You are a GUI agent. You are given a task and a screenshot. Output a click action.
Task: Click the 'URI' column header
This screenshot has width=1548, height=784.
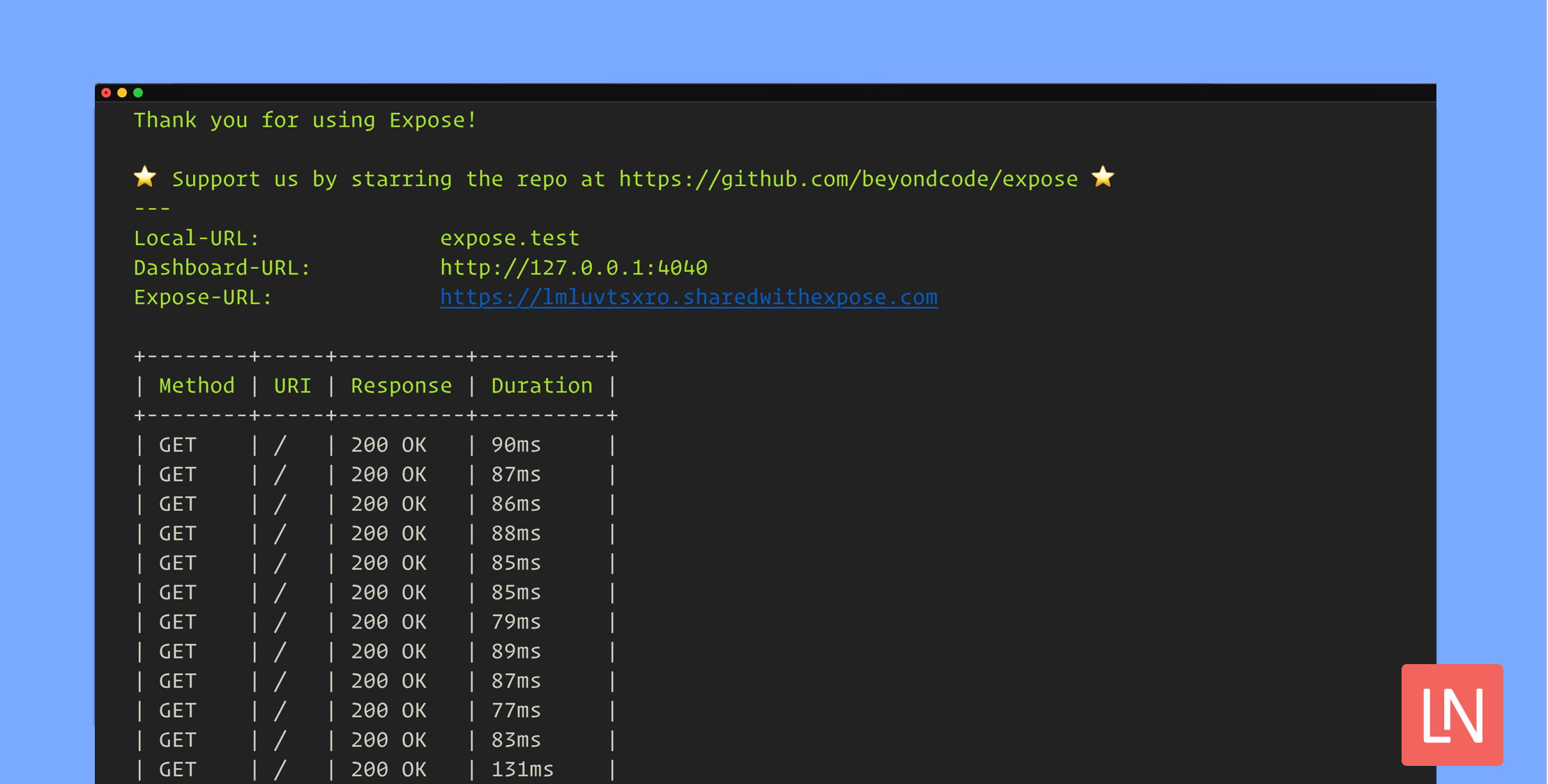(x=293, y=386)
